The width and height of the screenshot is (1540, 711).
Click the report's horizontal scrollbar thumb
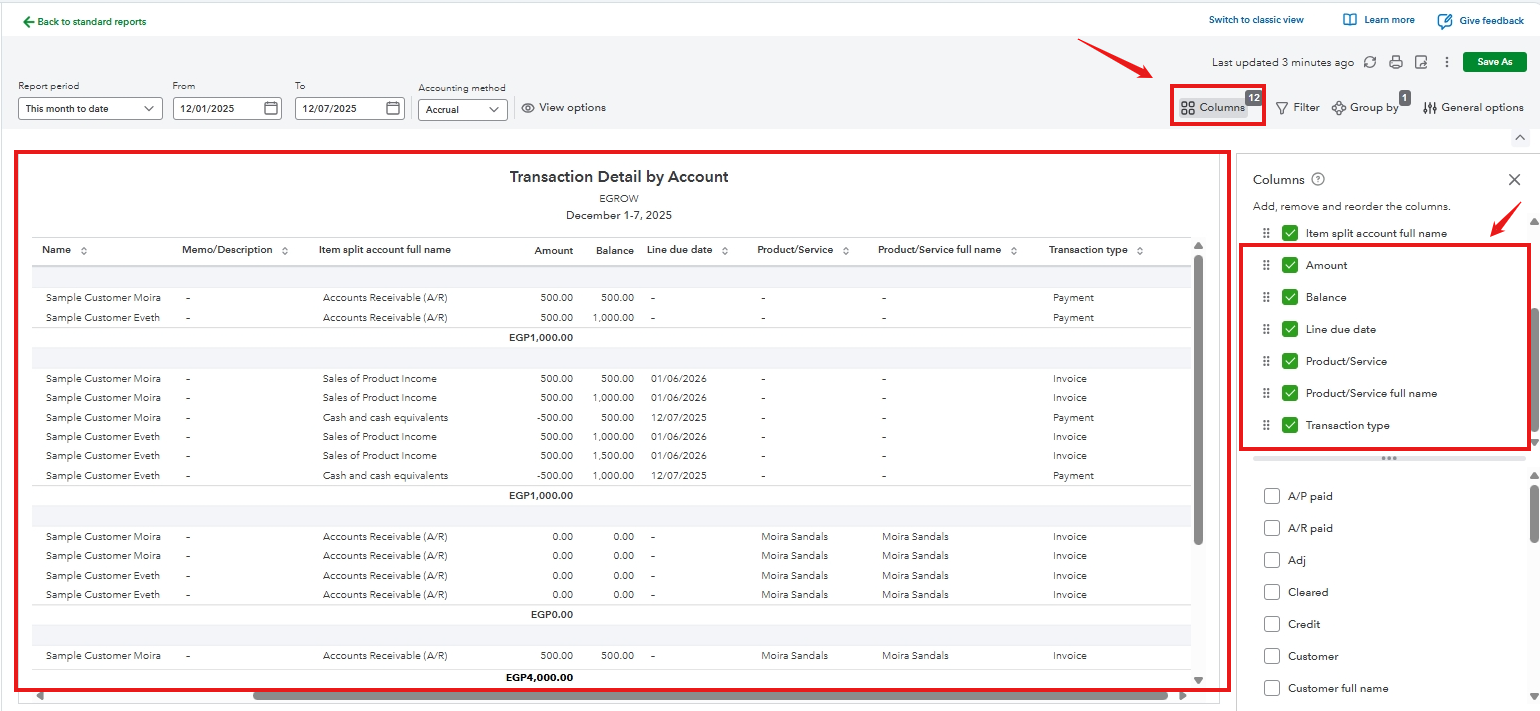[x=710, y=695]
